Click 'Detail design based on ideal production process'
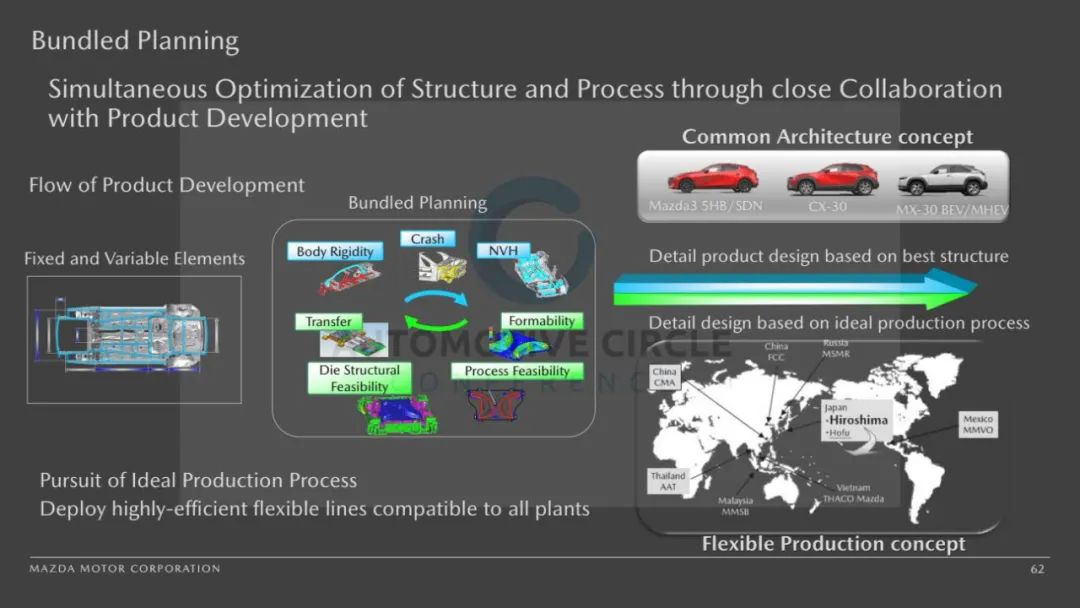Screen dimensions: 1080x608 (839, 323)
